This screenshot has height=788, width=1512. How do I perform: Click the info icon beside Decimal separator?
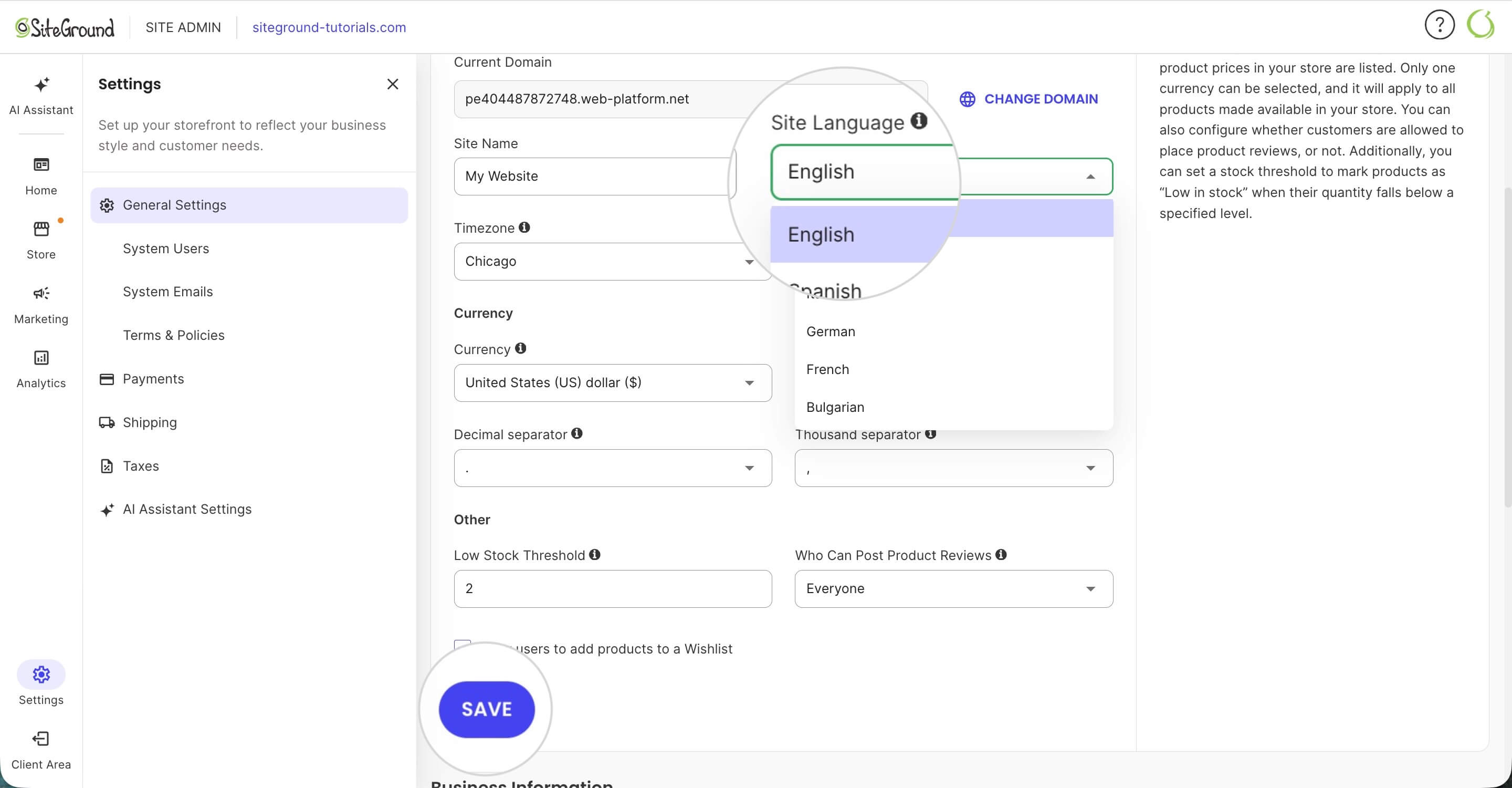(577, 433)
